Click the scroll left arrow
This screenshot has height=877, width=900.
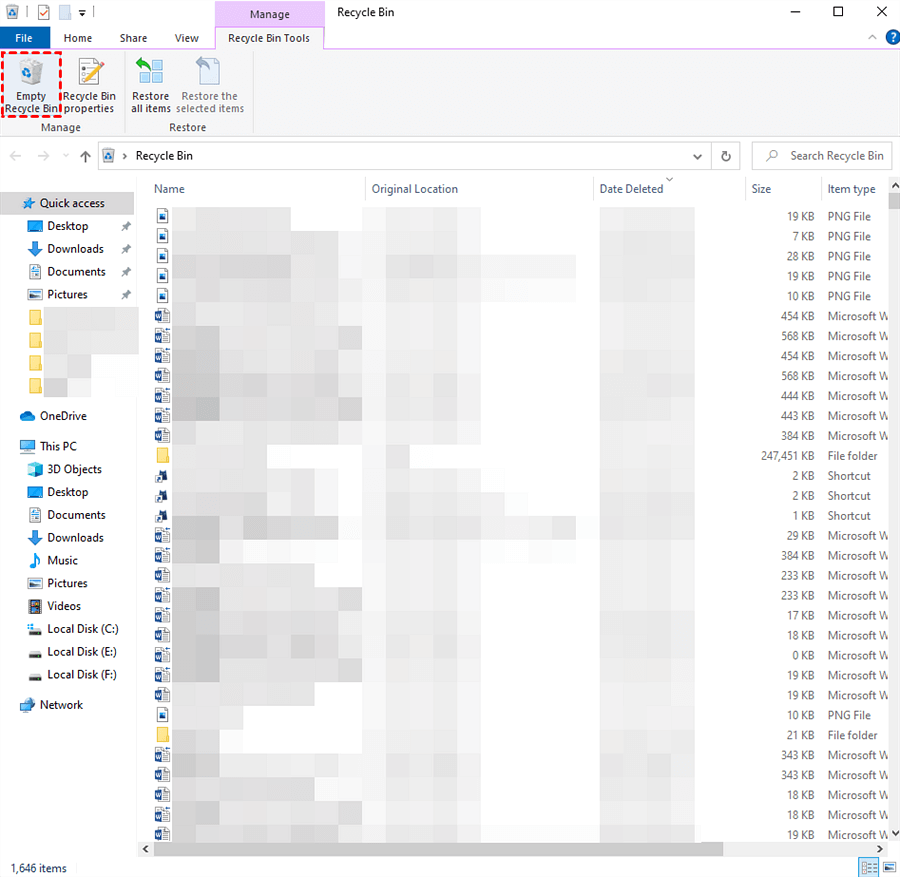(x=145, y=849)
